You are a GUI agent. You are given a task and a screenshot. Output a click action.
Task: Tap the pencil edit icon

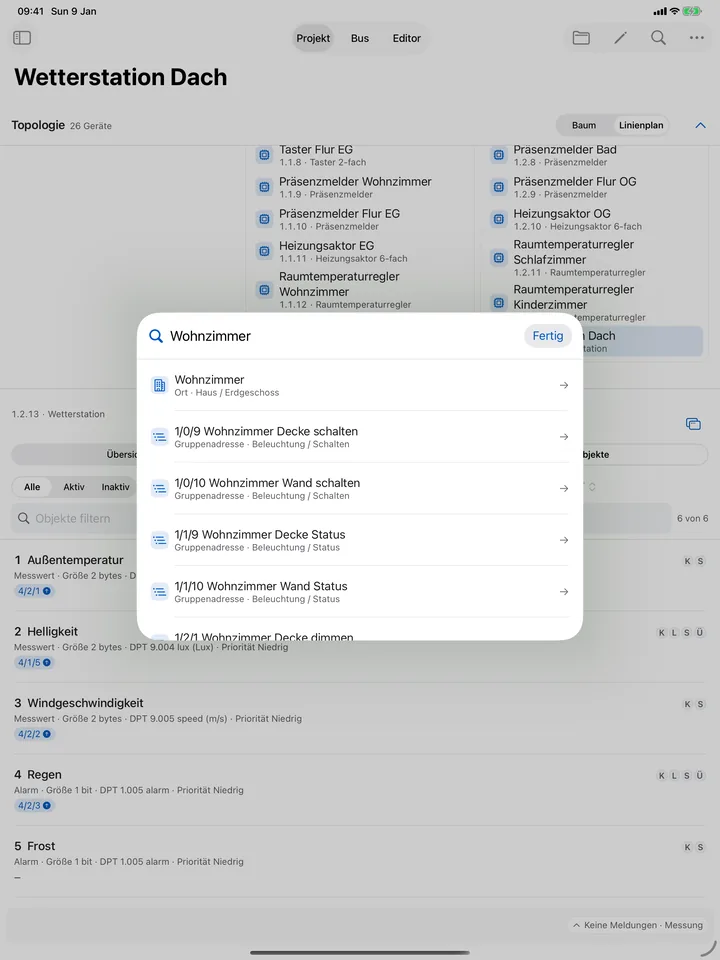[x=620, y=38]
